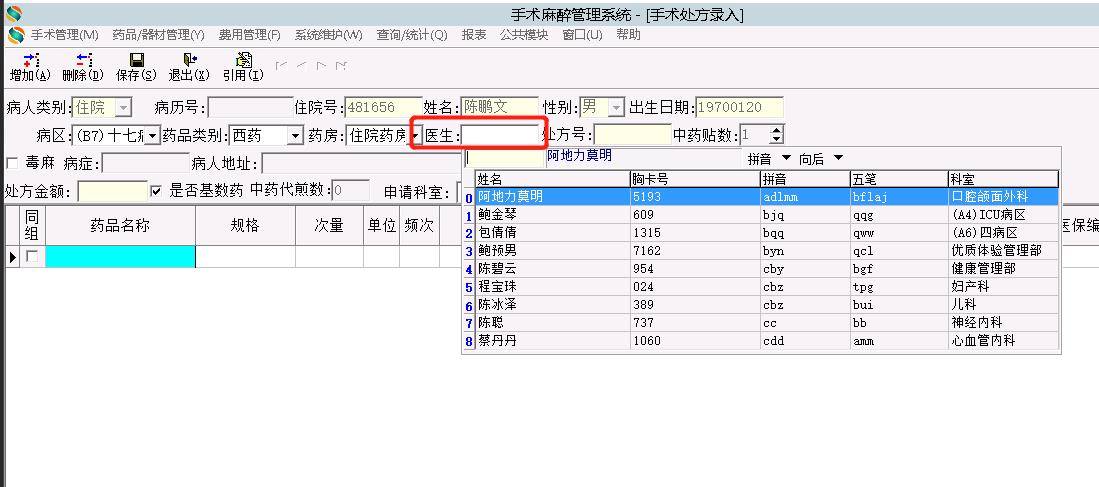Click the 胸卡号 column header in lookup

click(695, 179)
